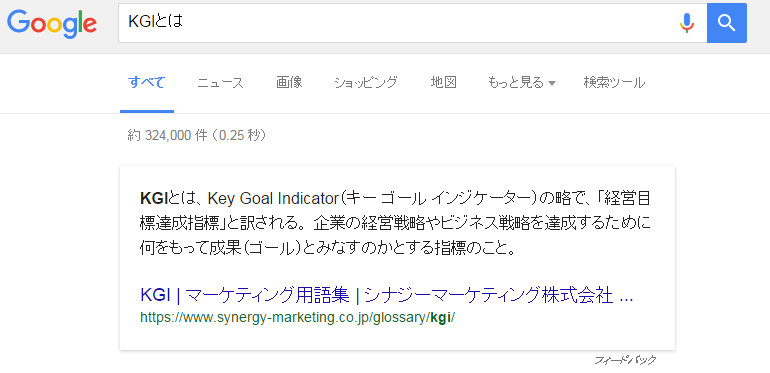Click the featured snippet definition text
Screen dimensions: 770x373
pyautogui.click(x=396, y=223)
